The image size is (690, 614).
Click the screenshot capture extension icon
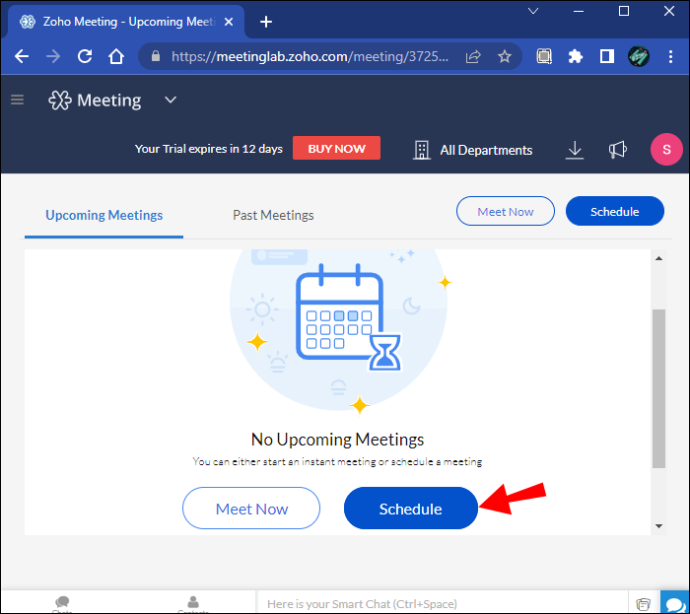[x=544, y=56]
